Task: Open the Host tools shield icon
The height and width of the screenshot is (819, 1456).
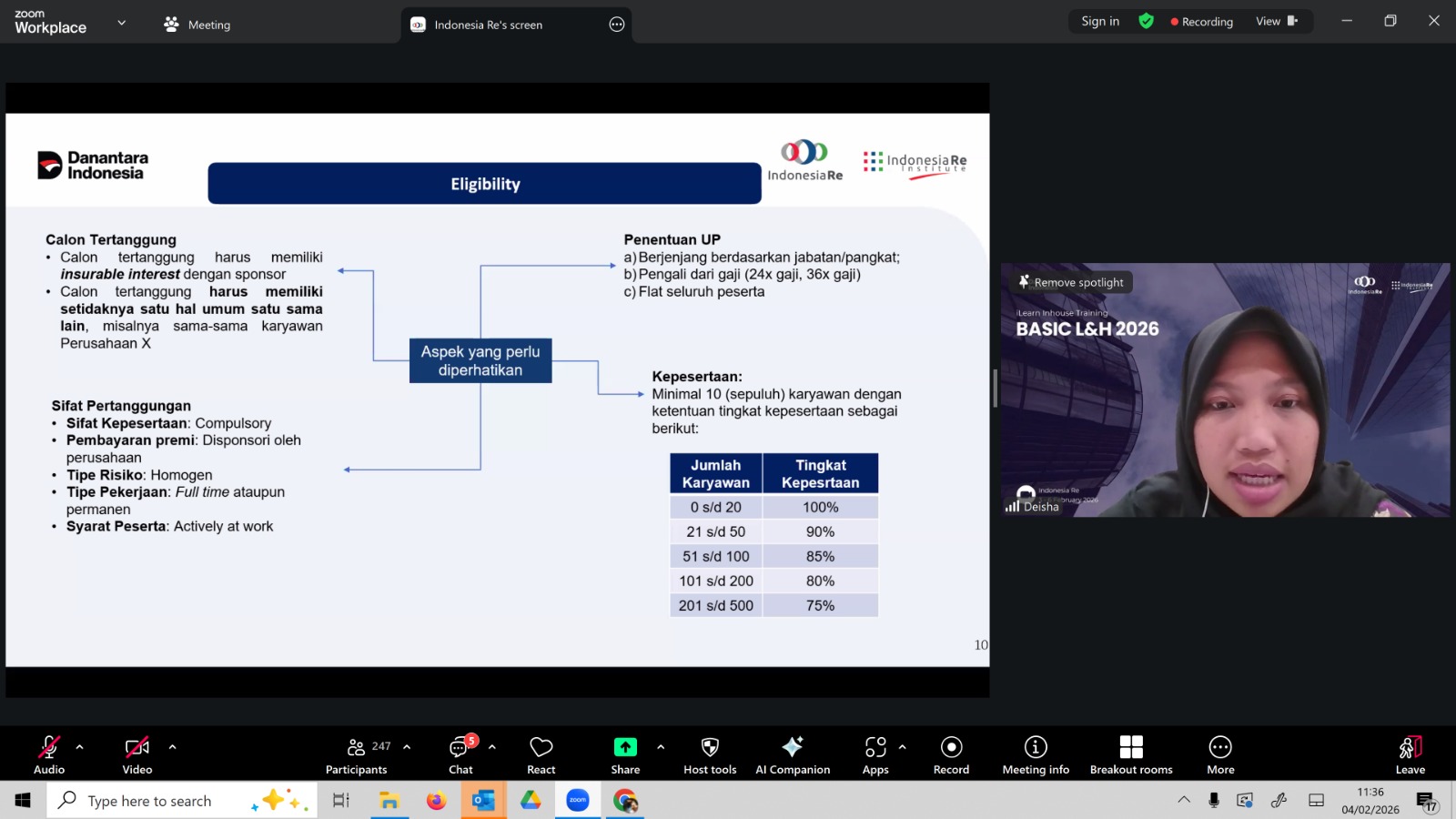Action: (x=710, y=754)
